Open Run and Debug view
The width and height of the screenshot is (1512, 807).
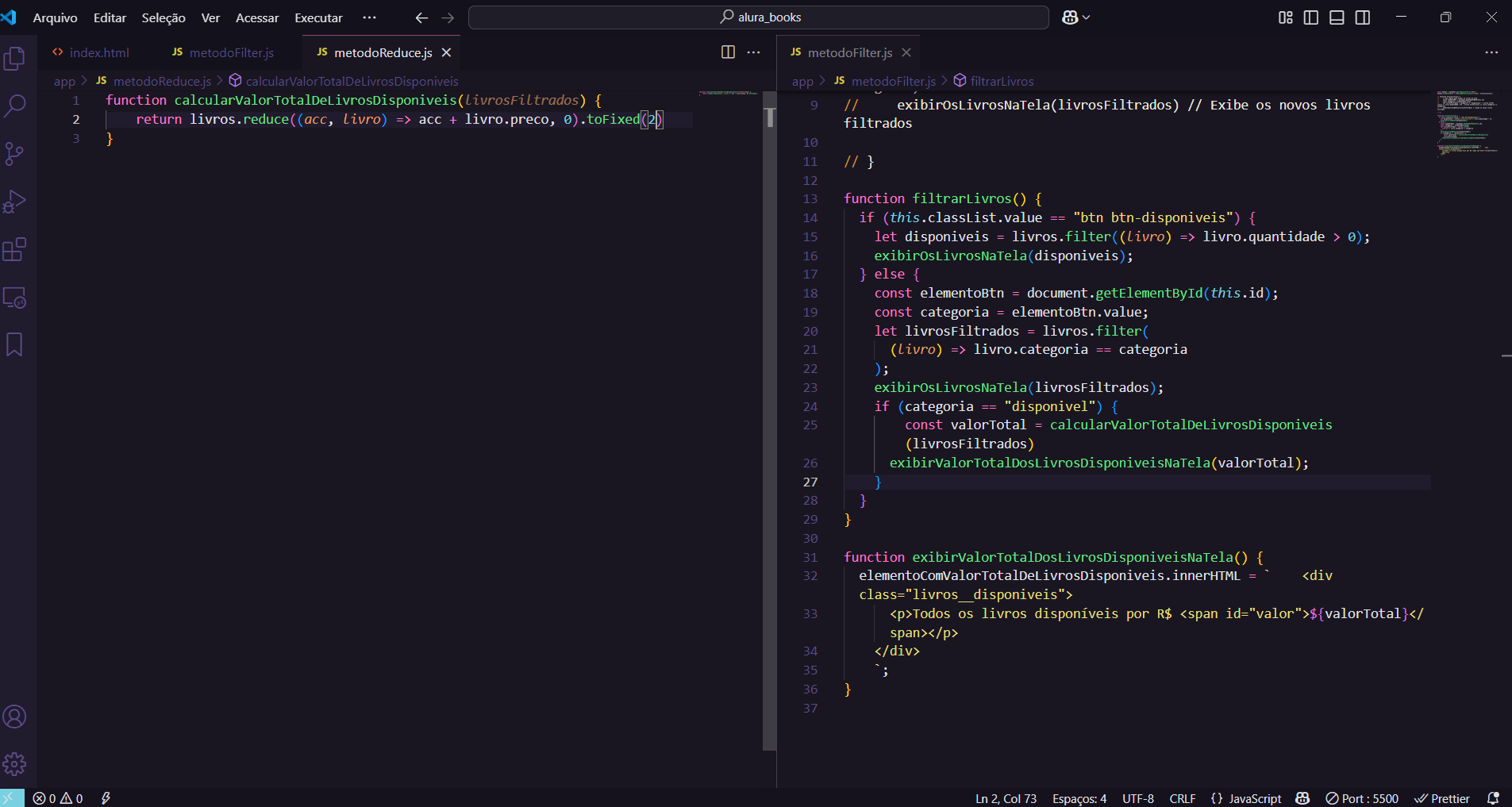(15, 202)
